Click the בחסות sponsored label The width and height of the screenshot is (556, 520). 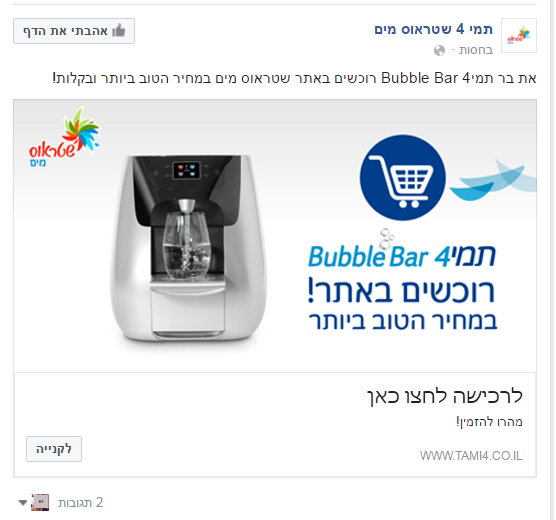[476, 50]
